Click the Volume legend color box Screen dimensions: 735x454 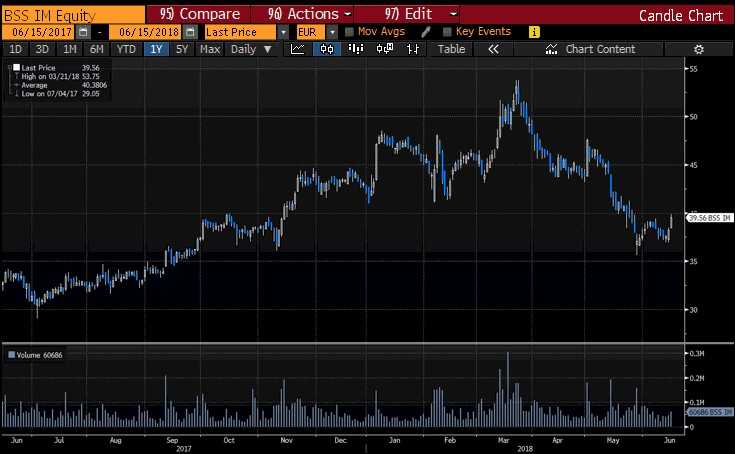12,355
